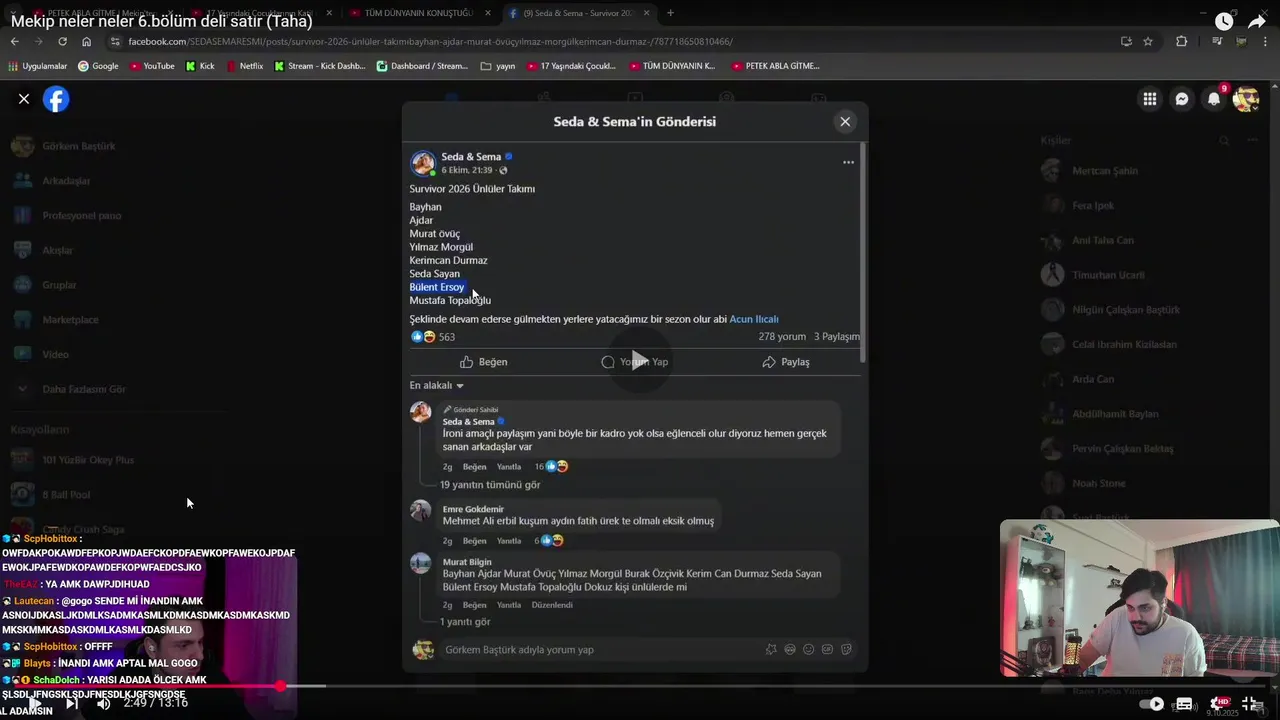This screenshot has width=1280, height=720.
Task: Switch to 17 Yaşındaki Çocukların tab
Action: (258, 13)
